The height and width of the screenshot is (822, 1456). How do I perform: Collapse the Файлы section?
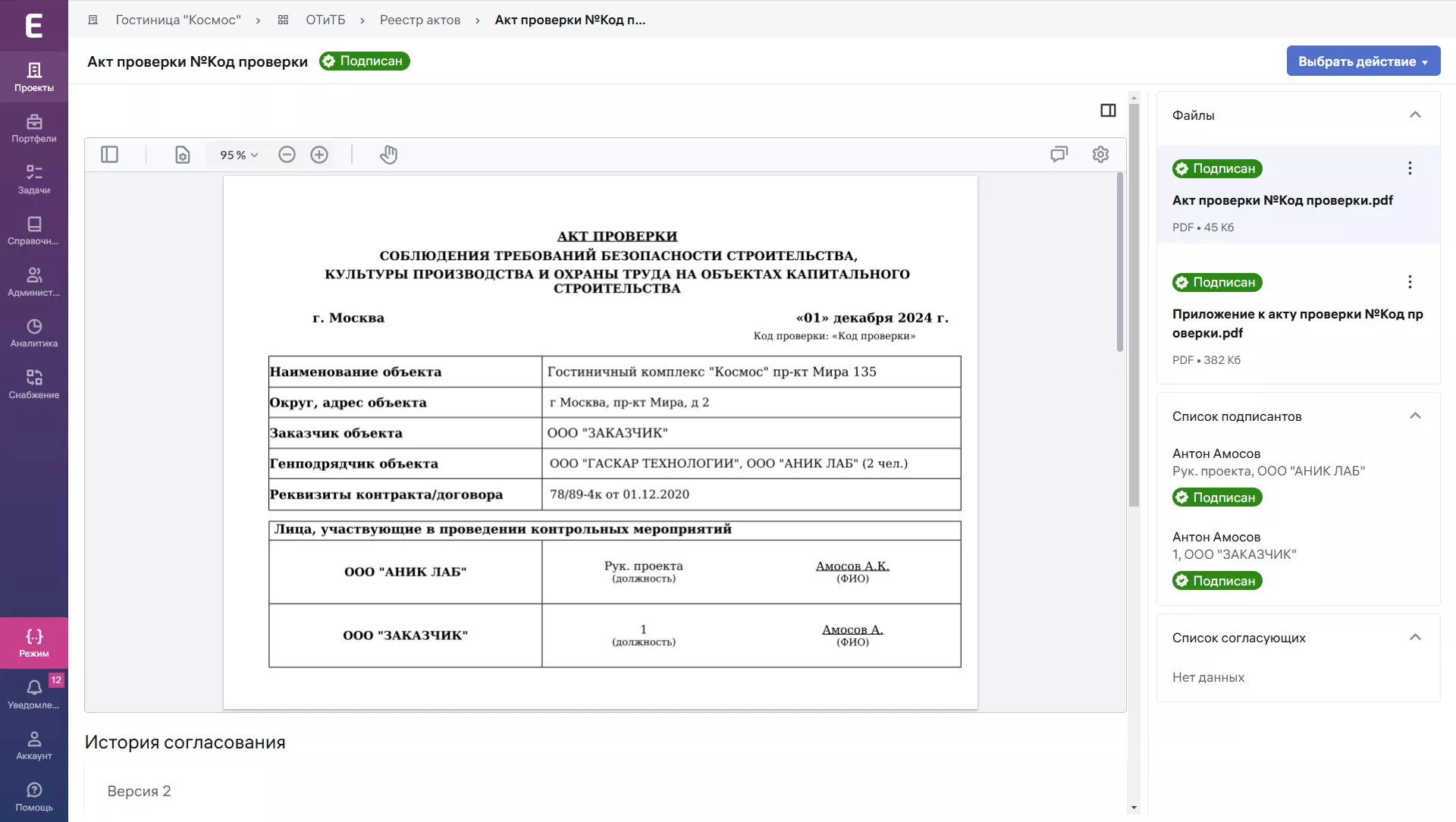click(x=1414, y=115)
